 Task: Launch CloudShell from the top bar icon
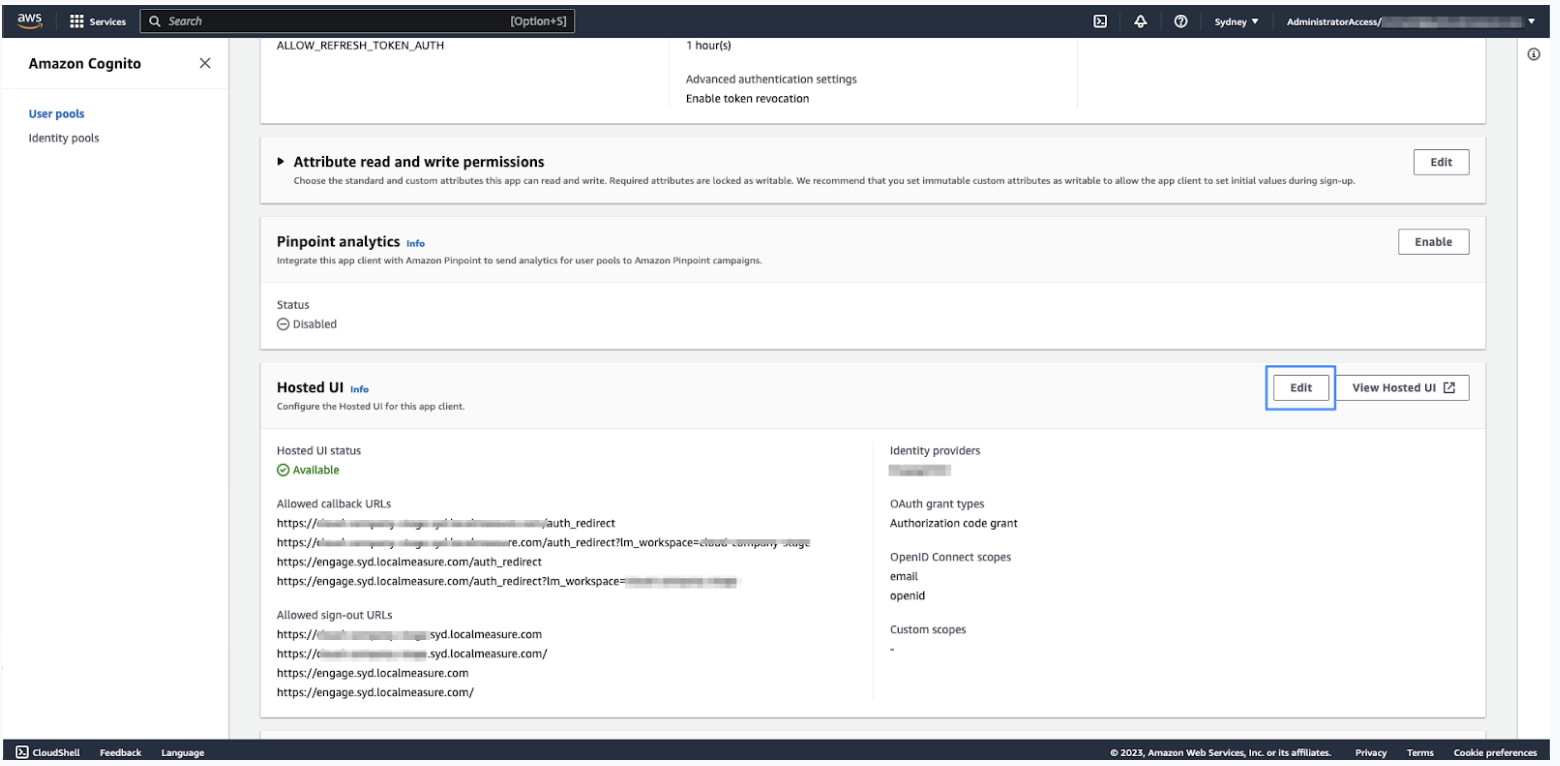pos(1100,21)
